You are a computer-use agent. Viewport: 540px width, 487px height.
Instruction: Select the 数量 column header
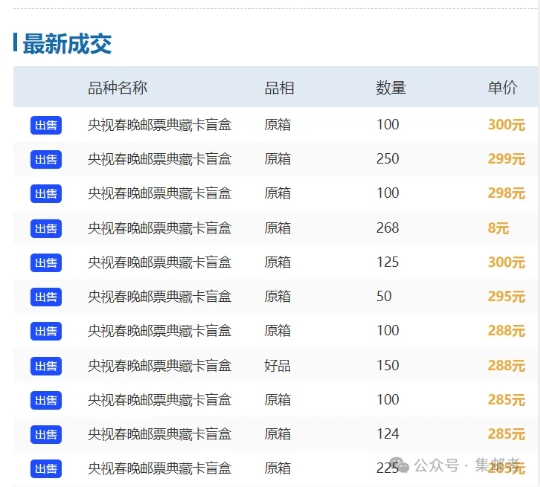pos(391,88)
